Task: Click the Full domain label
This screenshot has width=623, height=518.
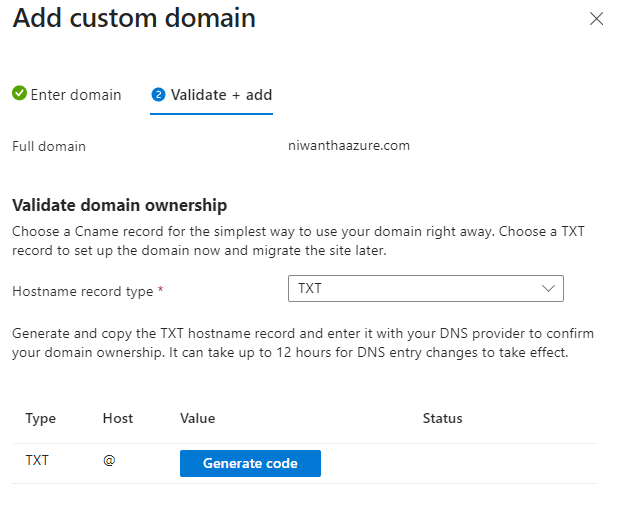Action: point(49,146)
